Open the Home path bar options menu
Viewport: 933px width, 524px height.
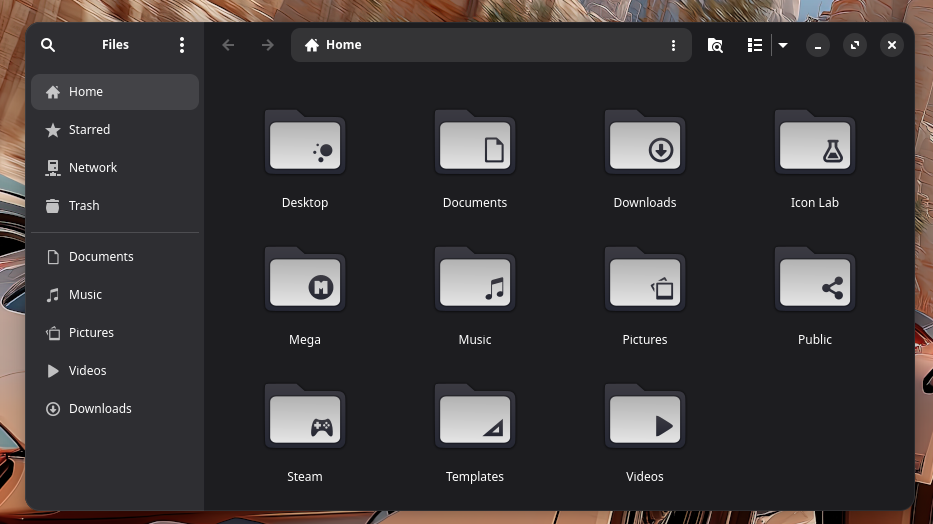coord(673,45)
